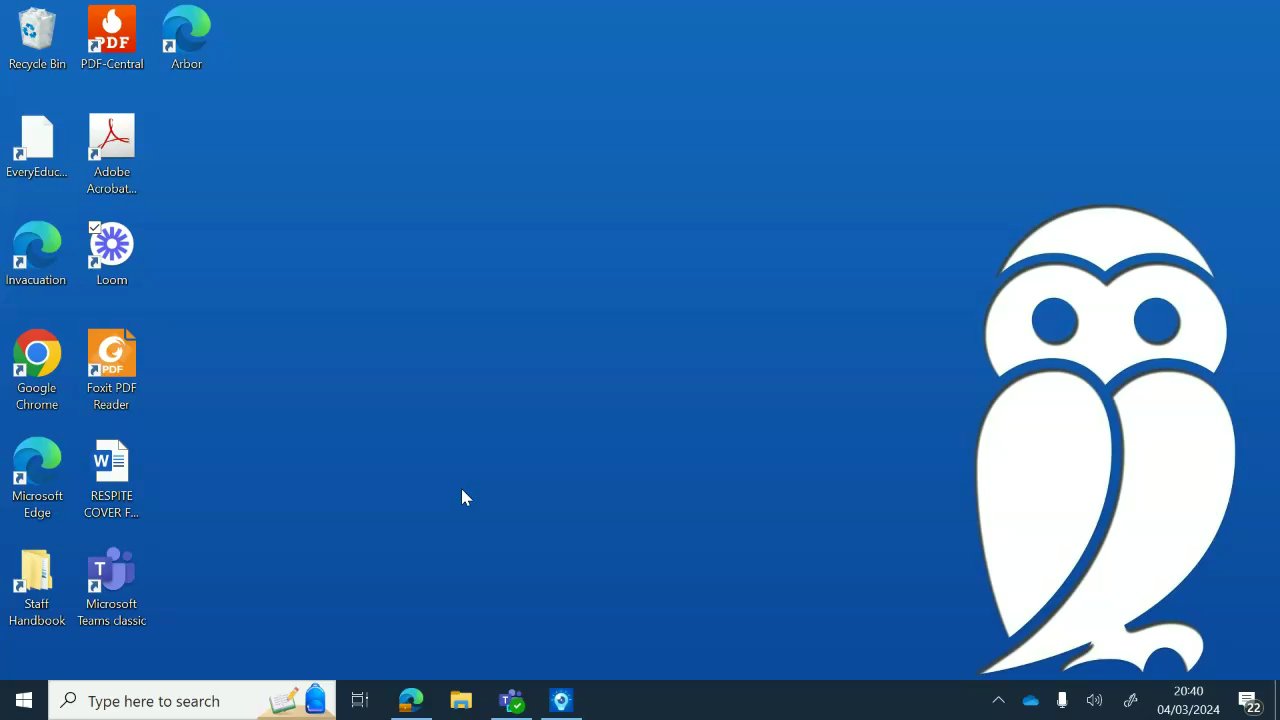Image resolution: width=1280 pixels, height=720 pixels.
Task: Select the Staff Handbook folder shortcut
Action: coord(37,588)
